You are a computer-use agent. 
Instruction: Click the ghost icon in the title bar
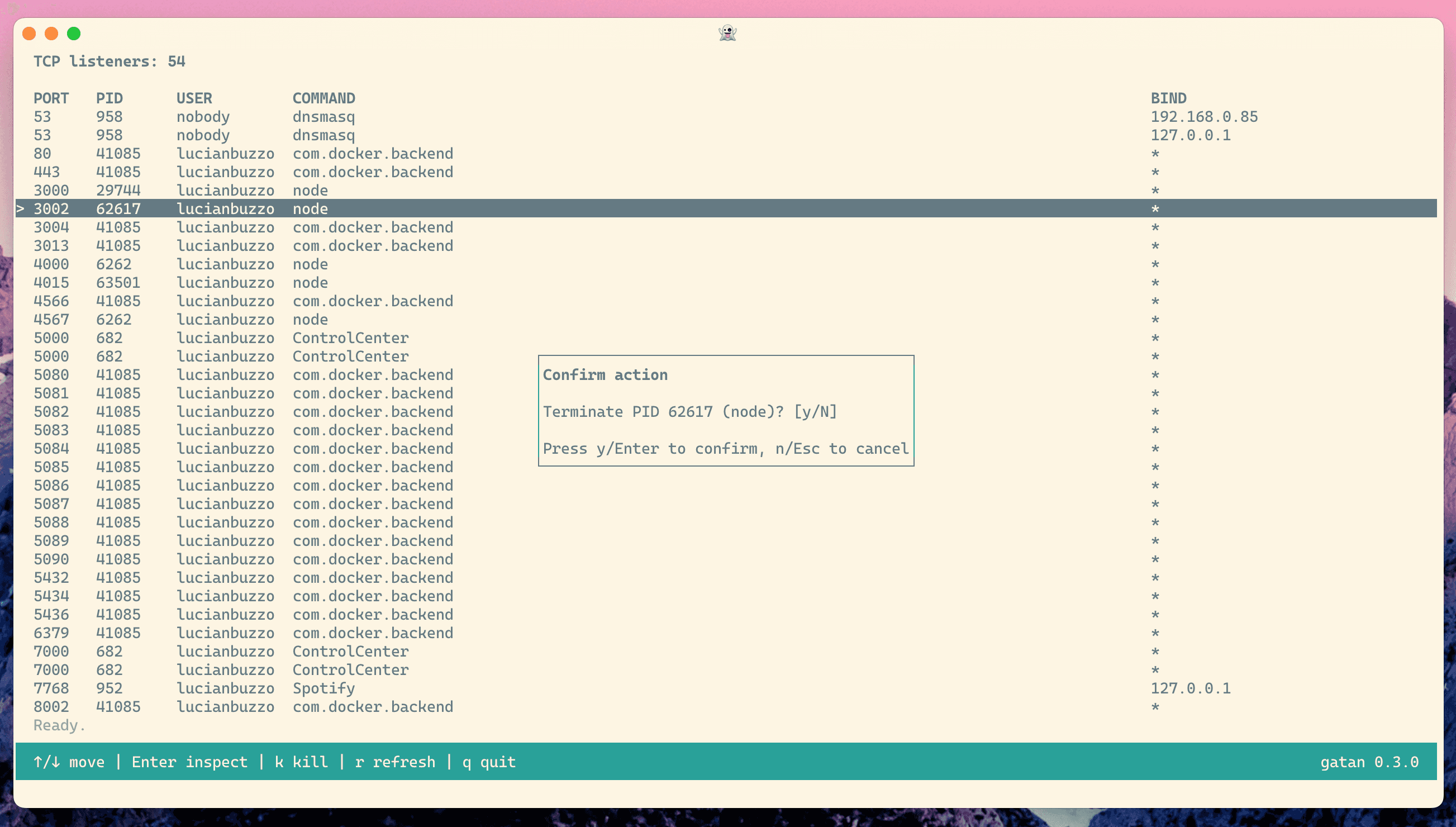727,33
